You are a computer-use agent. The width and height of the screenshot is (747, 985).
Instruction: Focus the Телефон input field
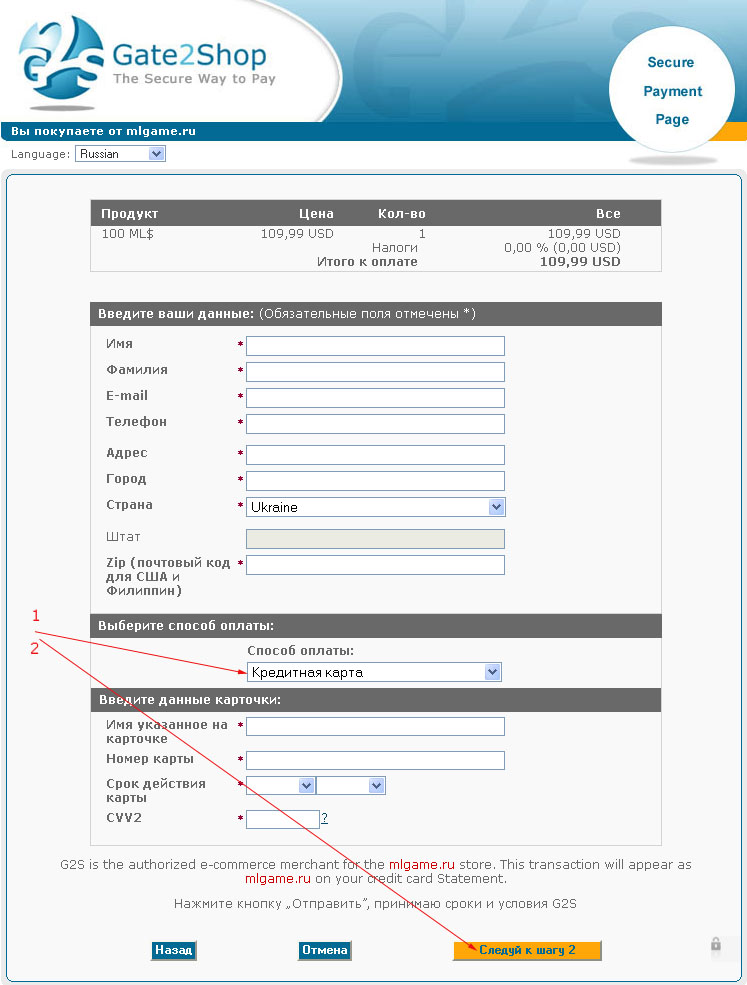click(375, 424)
